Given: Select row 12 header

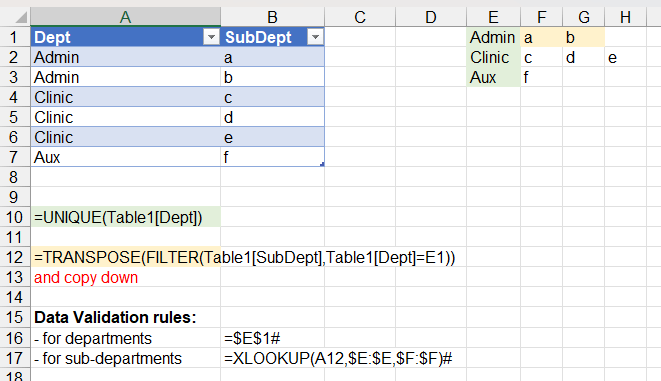Looking at the screenshot, I should [x=14, y=257].
